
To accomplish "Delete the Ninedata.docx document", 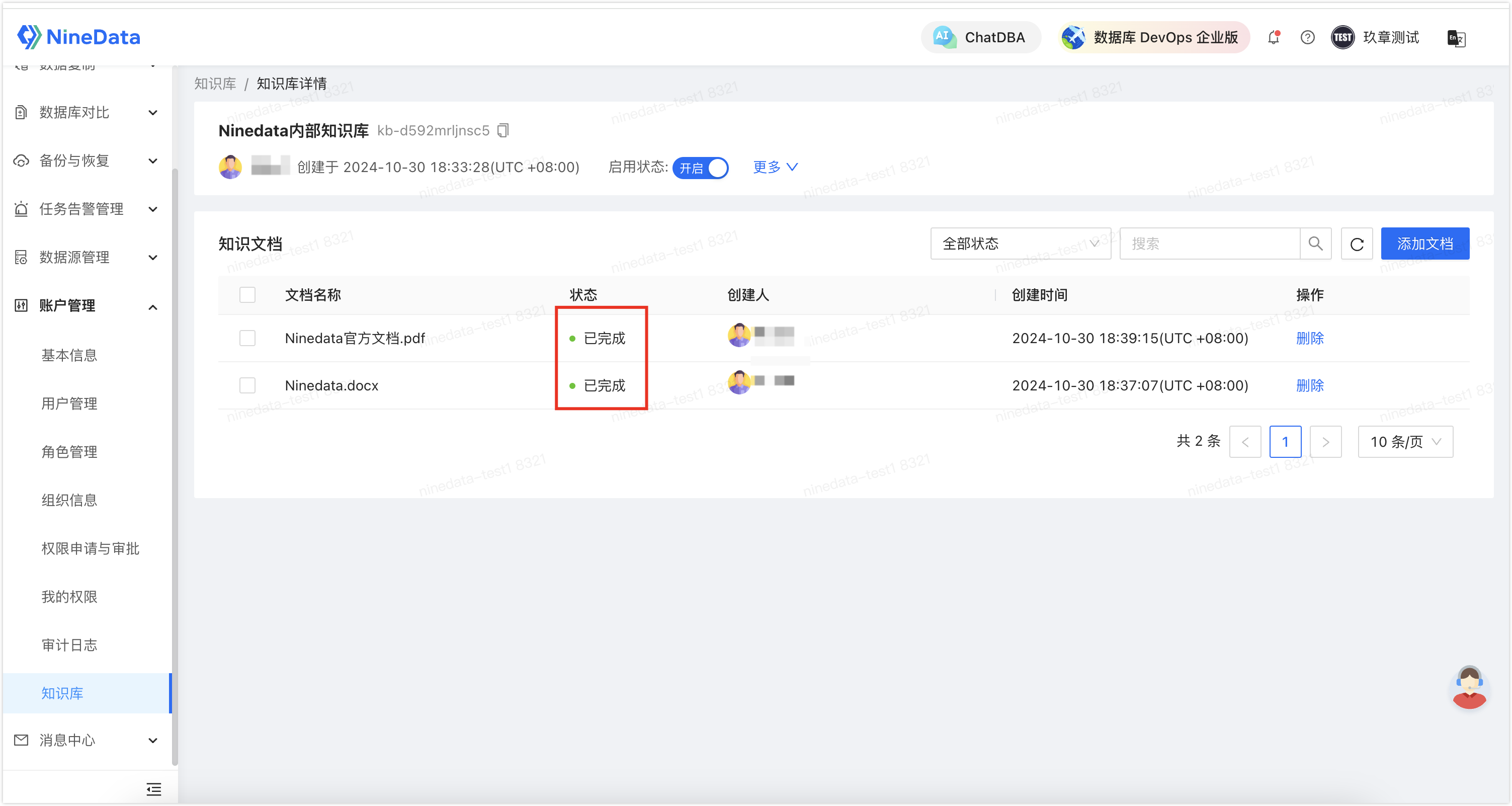I will tap(1309, 385).
